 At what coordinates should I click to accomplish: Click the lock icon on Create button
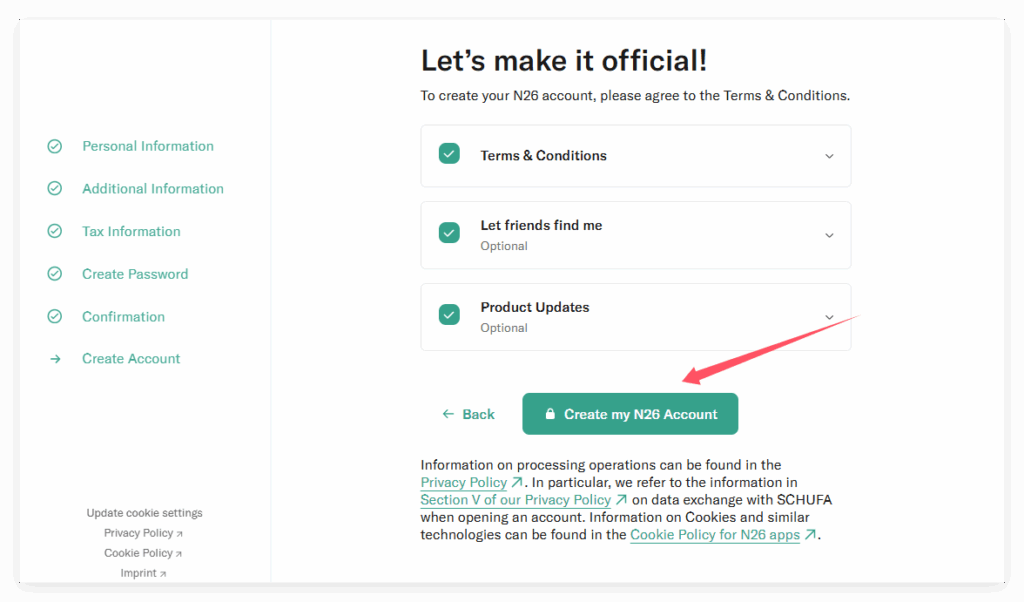pos(550,414)
